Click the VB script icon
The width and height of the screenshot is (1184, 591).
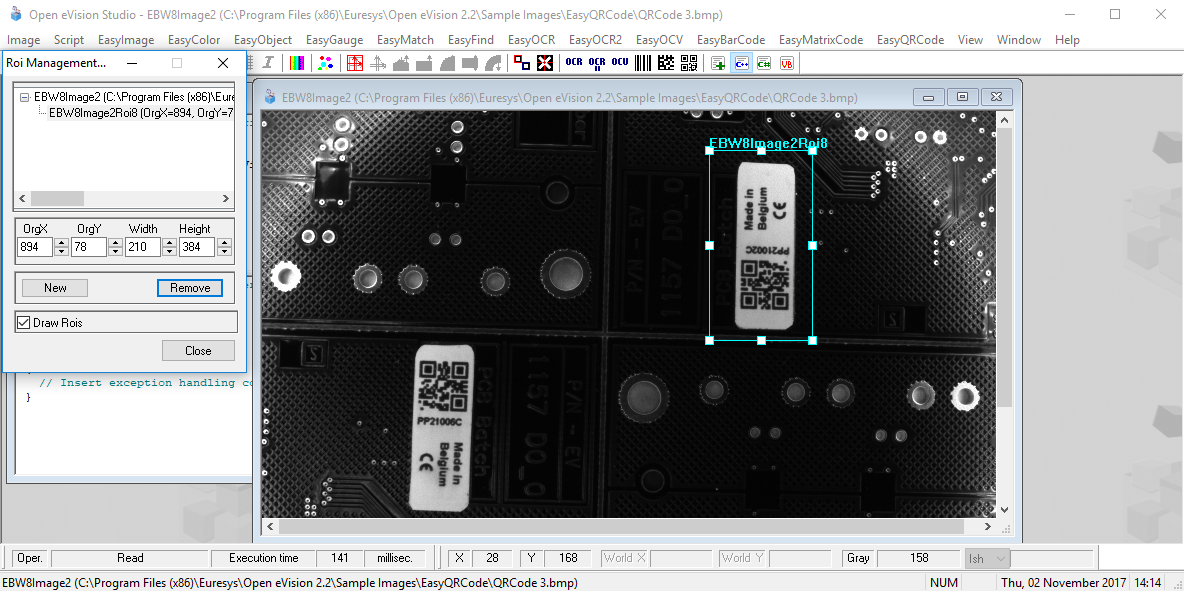(786, 62)
